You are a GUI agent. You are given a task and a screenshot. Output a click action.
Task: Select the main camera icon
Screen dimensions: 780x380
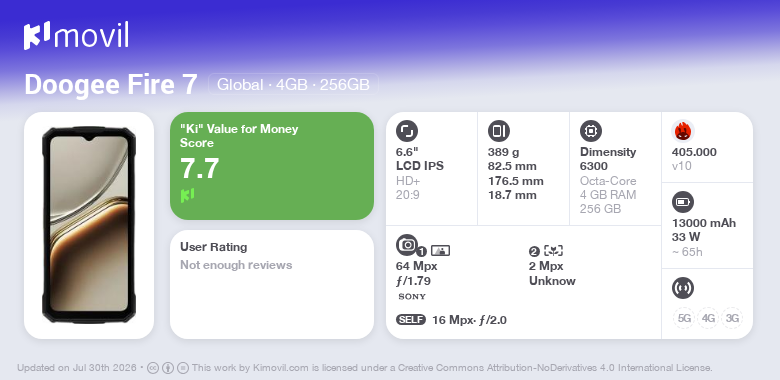coord(407,245)
